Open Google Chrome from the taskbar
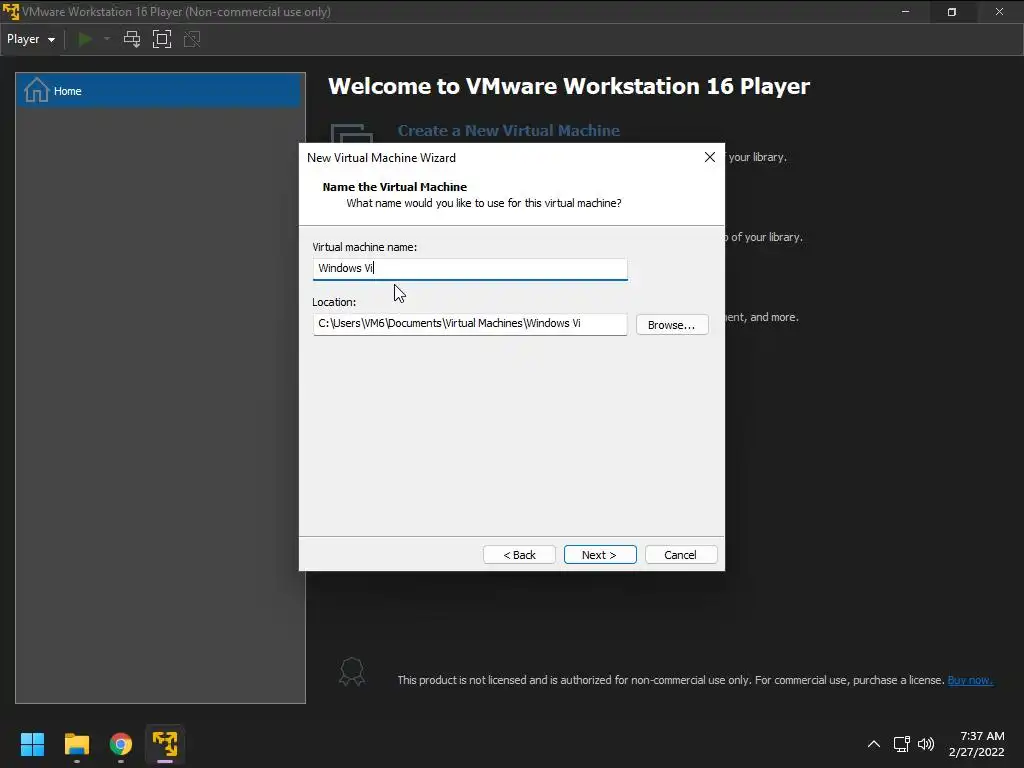Screen dimensions: 1024x768 (x=121, y=744)
